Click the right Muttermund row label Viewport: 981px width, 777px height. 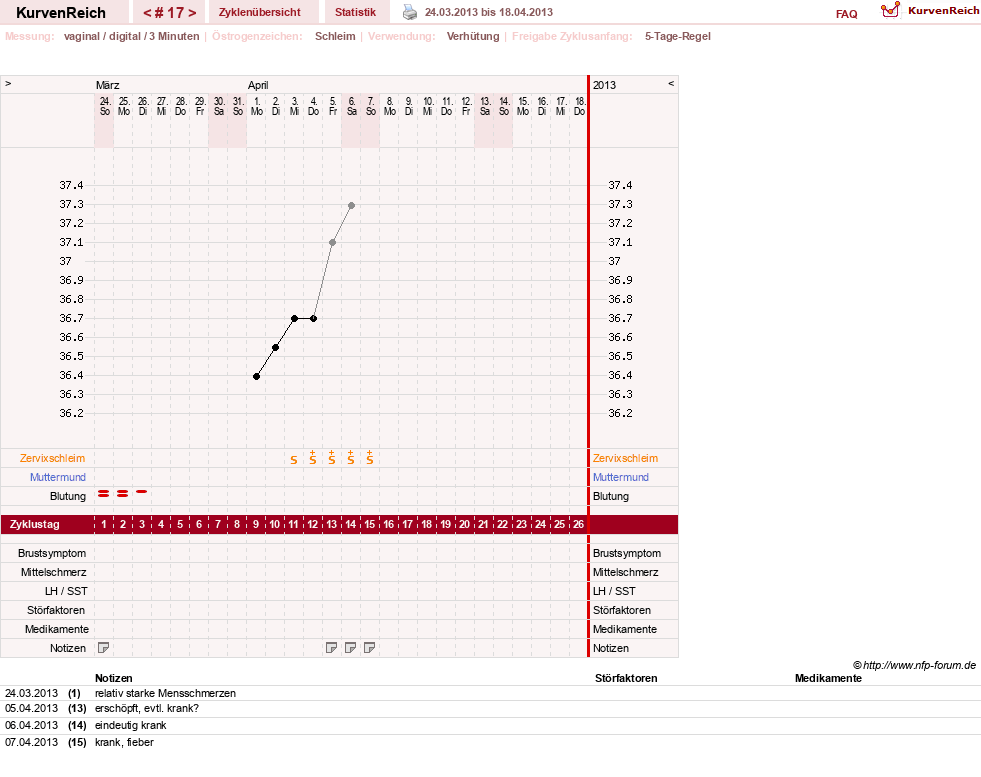[x=621, y=477]
